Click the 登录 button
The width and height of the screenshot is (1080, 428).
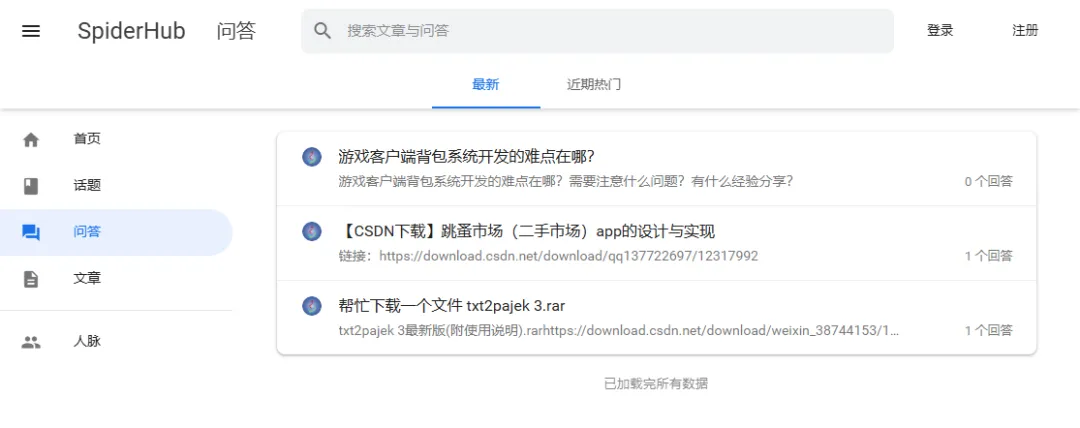point(940,30)
